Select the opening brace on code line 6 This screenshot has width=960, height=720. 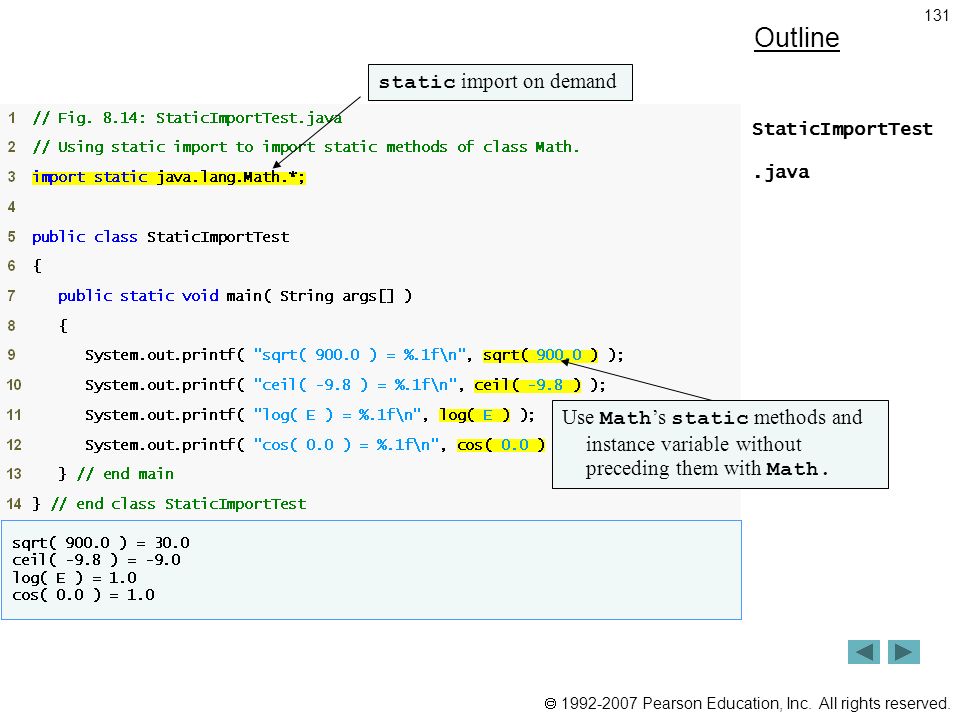37,266
